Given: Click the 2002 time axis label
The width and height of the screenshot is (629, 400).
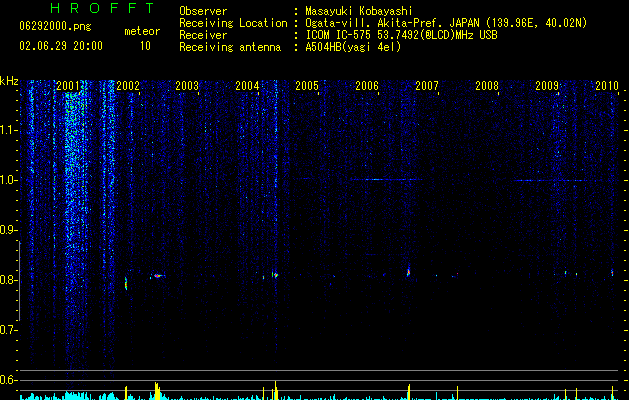Looking at the screenshot, I should point(128,85).
